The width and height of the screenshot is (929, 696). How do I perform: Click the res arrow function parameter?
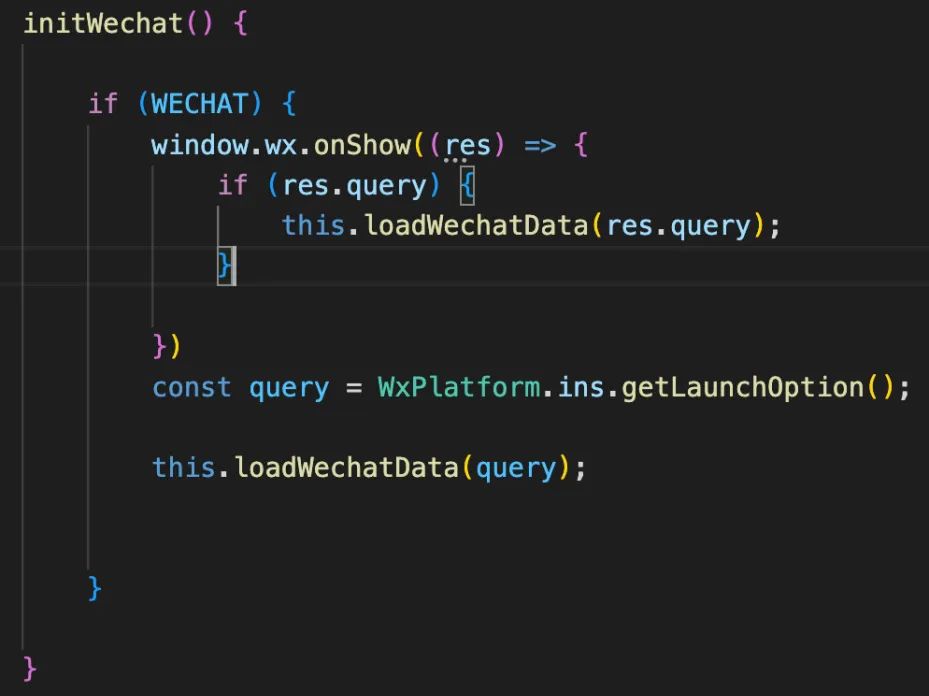pyautogui.click(x=467, y=146)
